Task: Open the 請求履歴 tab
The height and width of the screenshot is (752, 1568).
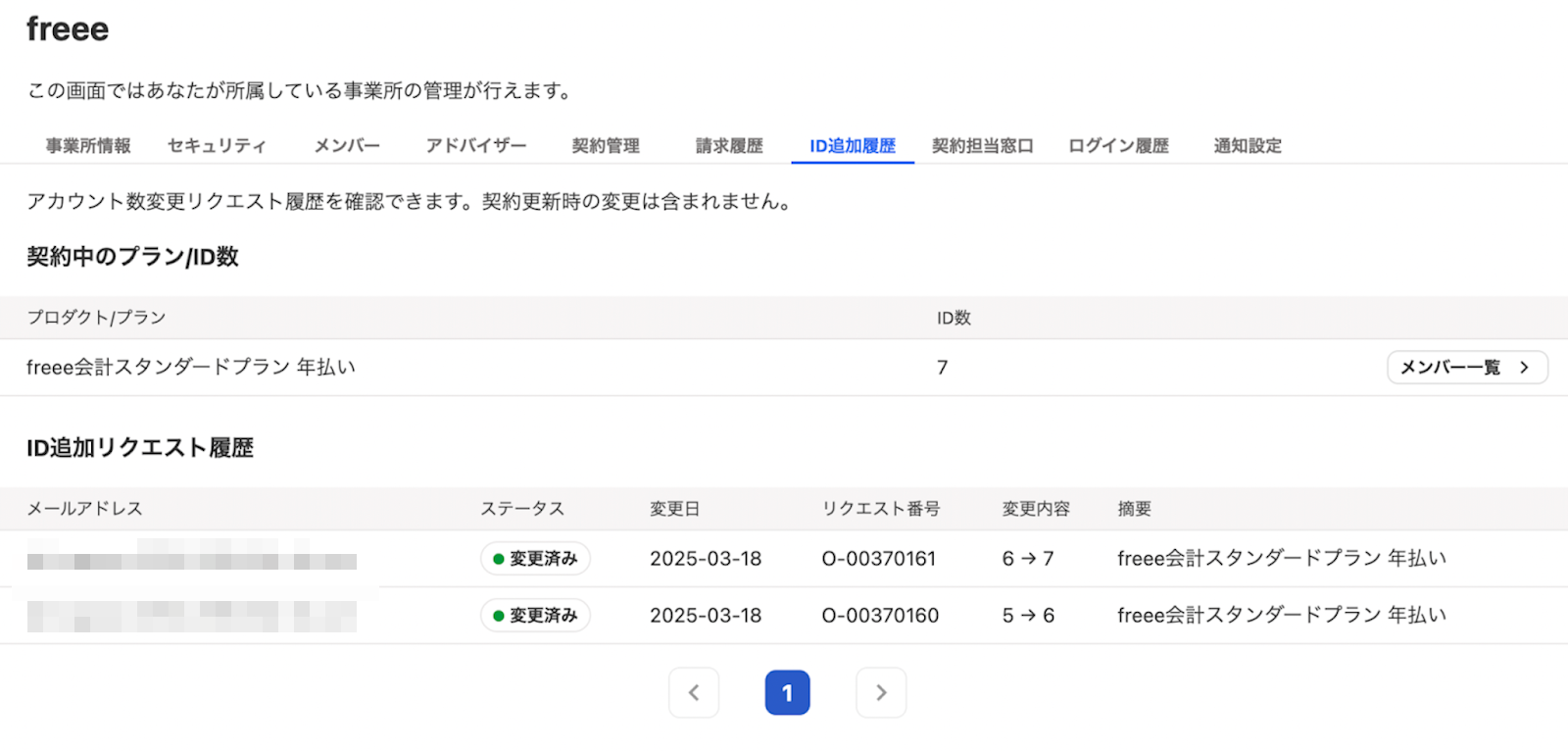Action: pyautogui.click(x=729, y=146)
